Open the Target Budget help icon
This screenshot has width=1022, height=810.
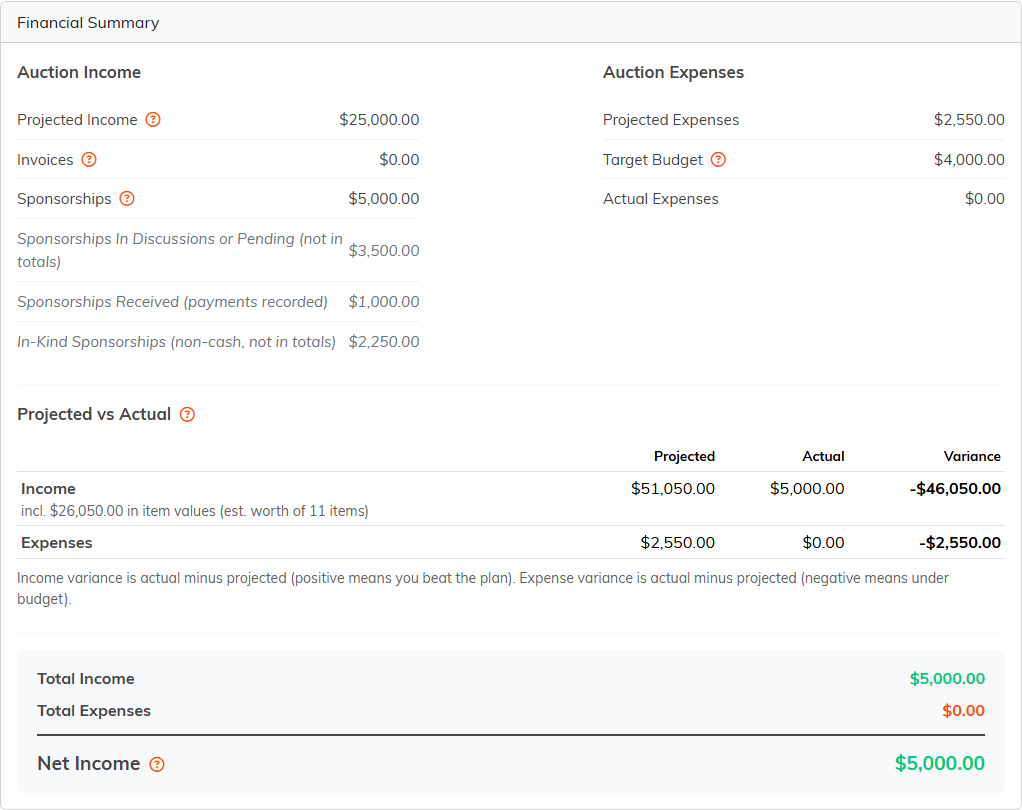(x=718, y=160)
